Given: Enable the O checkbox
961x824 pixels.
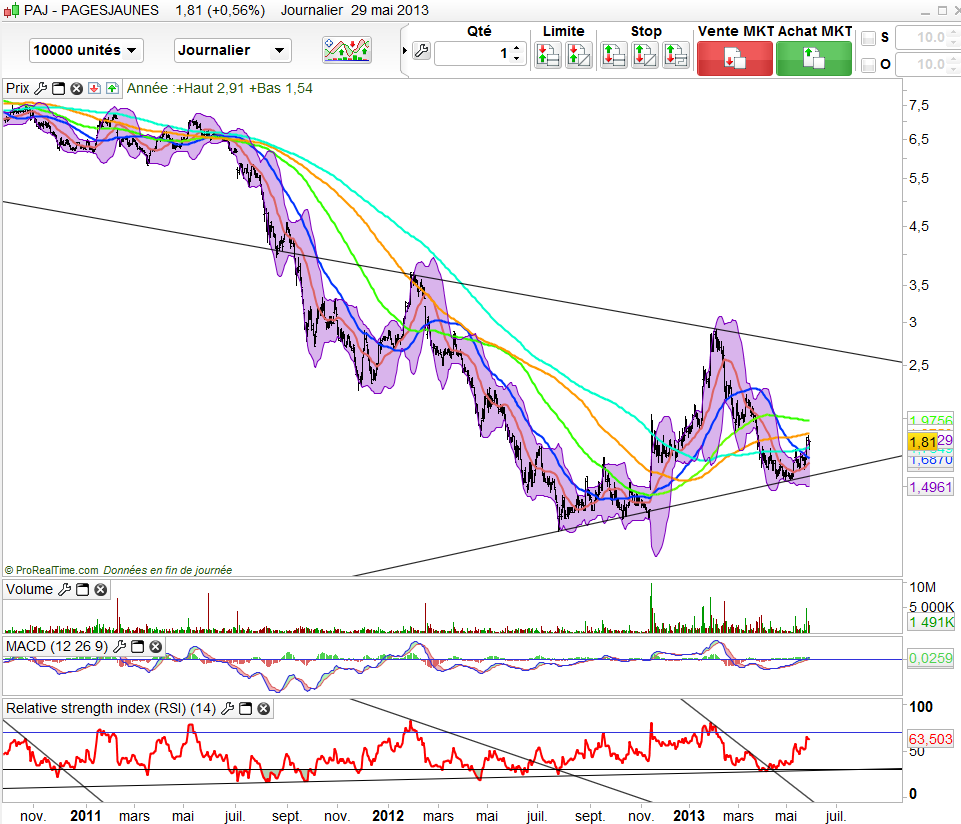Looking at the screenshot, I should click(x=868, y=65).
